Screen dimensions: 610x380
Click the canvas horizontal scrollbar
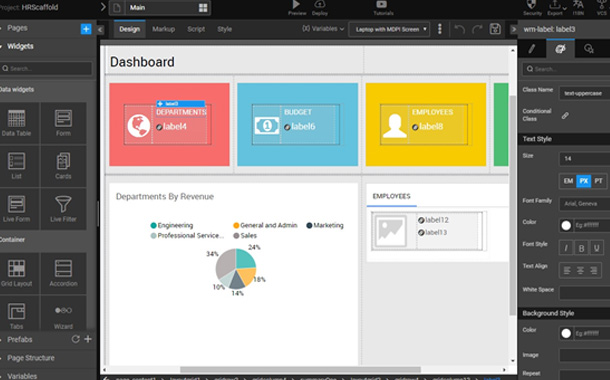pos(300,369)
